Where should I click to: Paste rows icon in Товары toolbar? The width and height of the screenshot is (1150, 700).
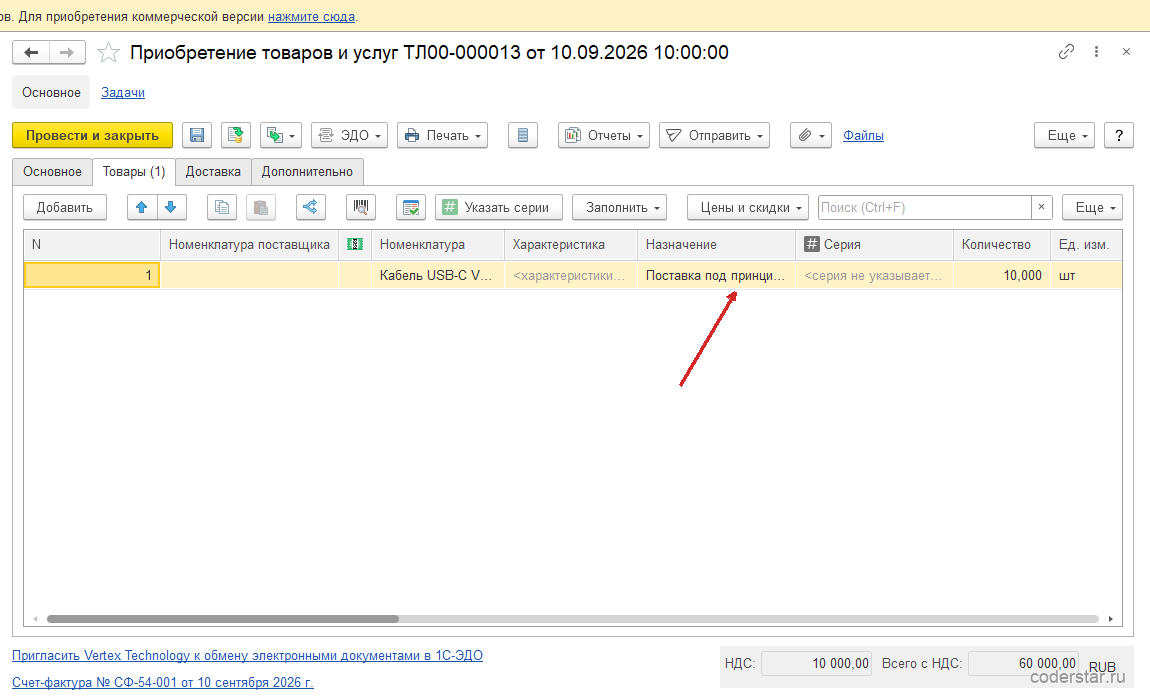[260, 207]
